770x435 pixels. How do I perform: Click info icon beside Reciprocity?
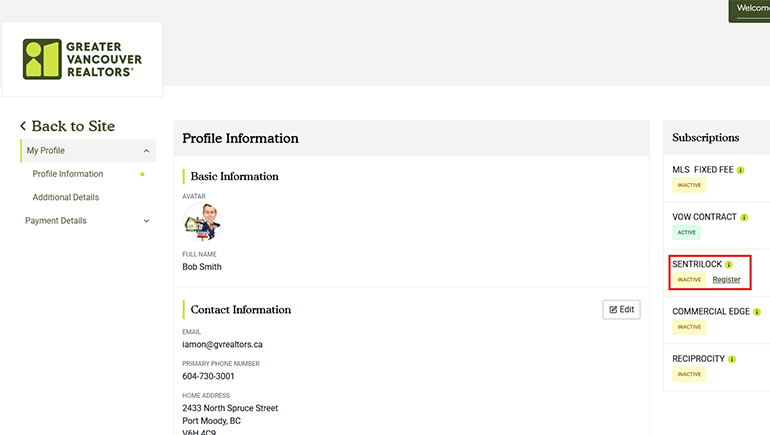pyautogui.click(x=733, y=359)
